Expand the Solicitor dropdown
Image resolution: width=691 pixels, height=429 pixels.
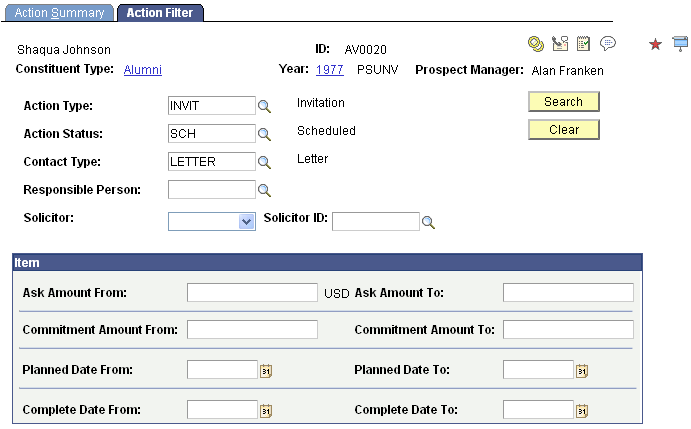[x=246, y=221]
